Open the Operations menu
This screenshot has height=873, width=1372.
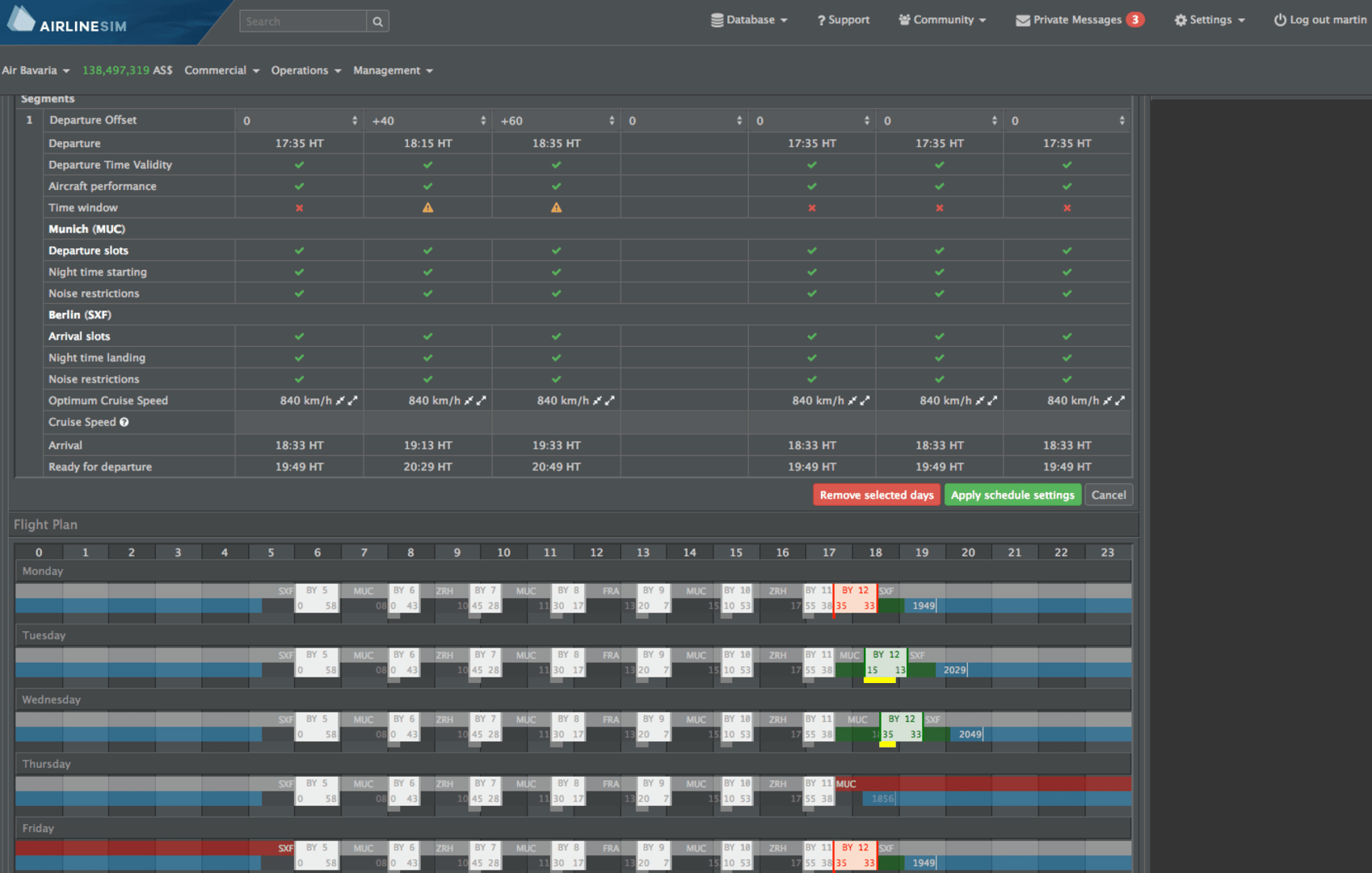pos(305,70)
